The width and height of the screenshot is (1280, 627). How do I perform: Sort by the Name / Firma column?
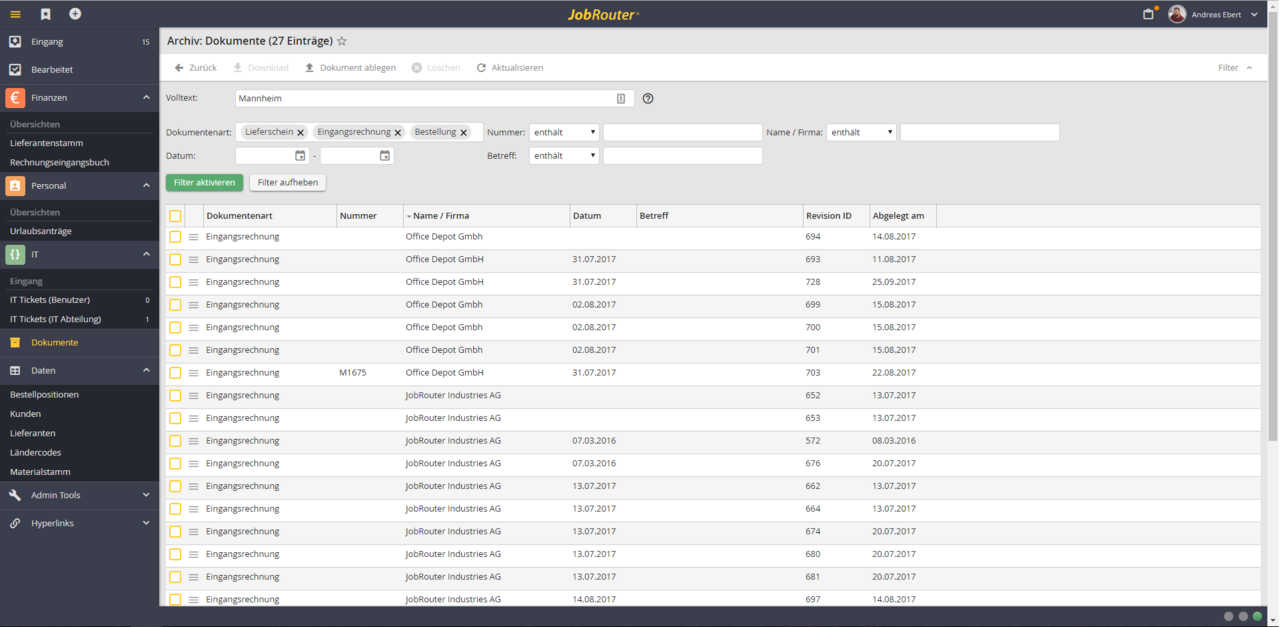coord(441,216)
